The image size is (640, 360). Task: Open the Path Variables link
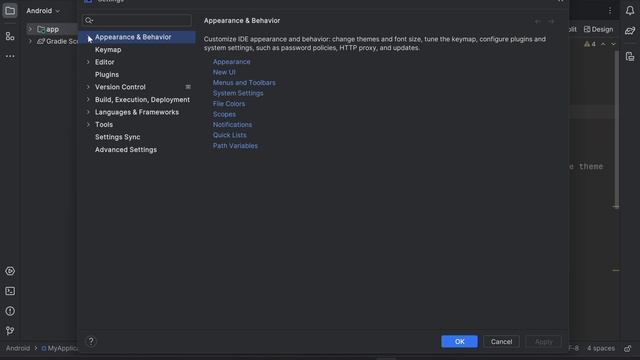point(235,146)
